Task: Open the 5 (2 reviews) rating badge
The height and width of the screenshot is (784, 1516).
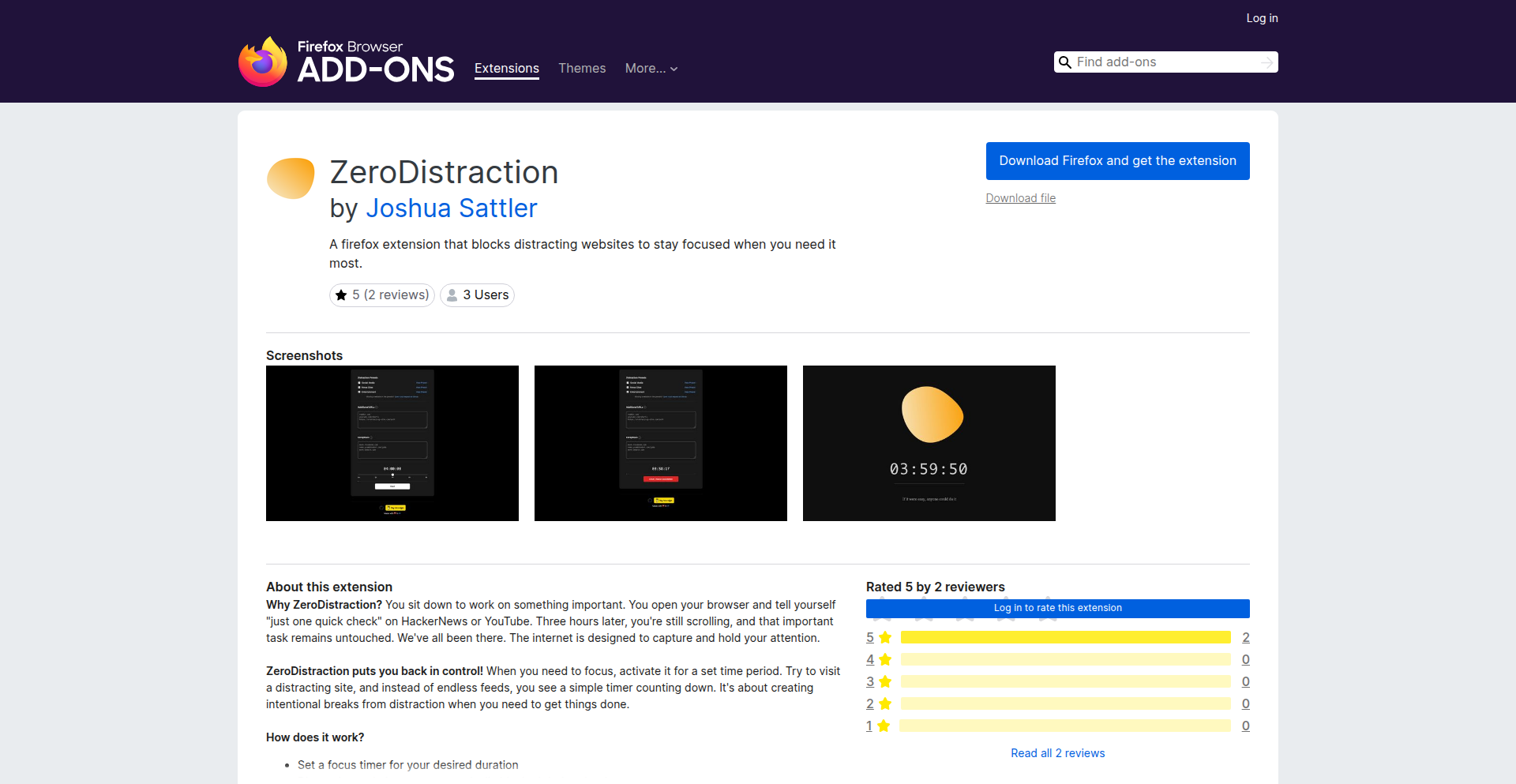Action: tap(382, 295)
